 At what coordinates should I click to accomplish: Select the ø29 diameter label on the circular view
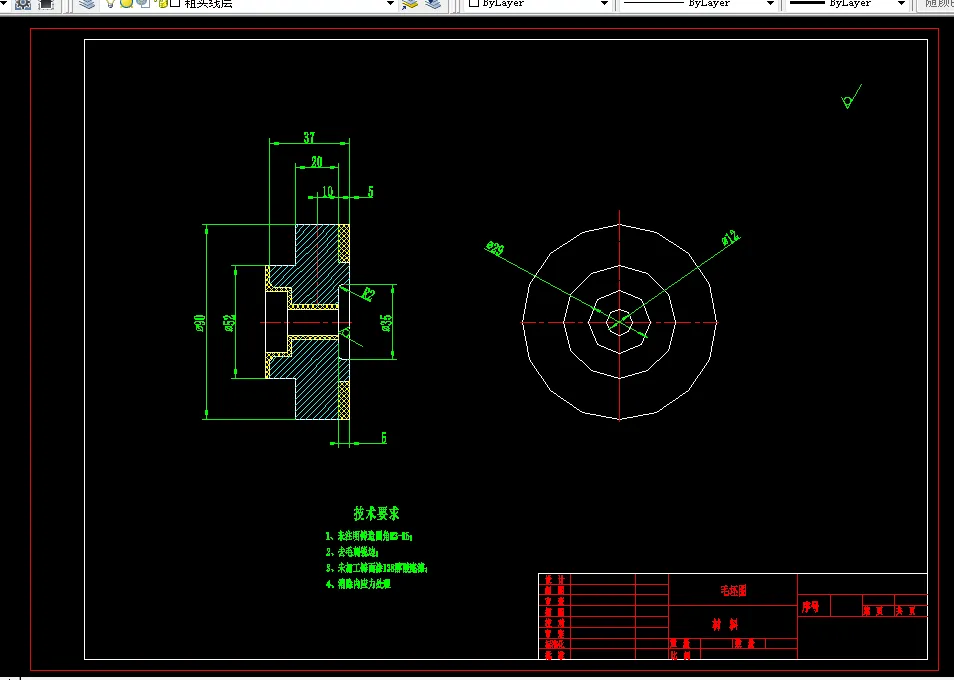pyautogui.click(x=495, y=248)
